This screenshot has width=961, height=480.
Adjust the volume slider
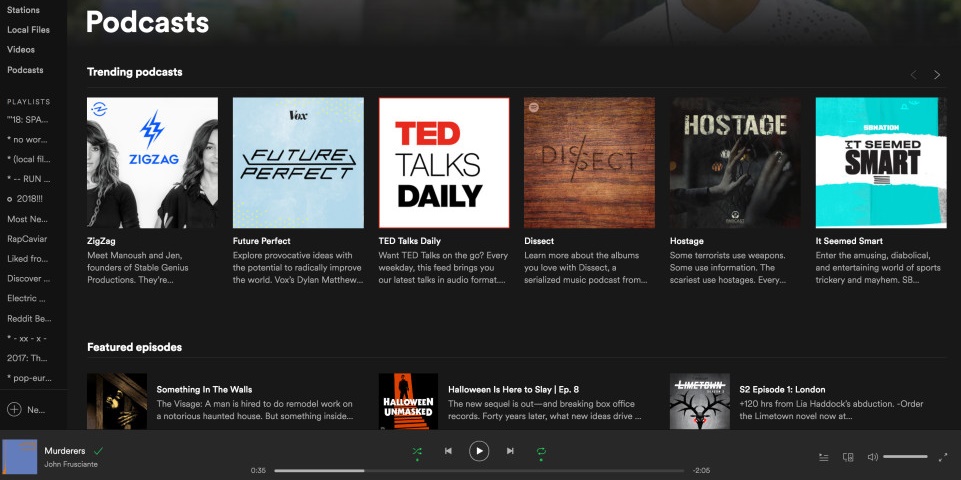(905, 457)
